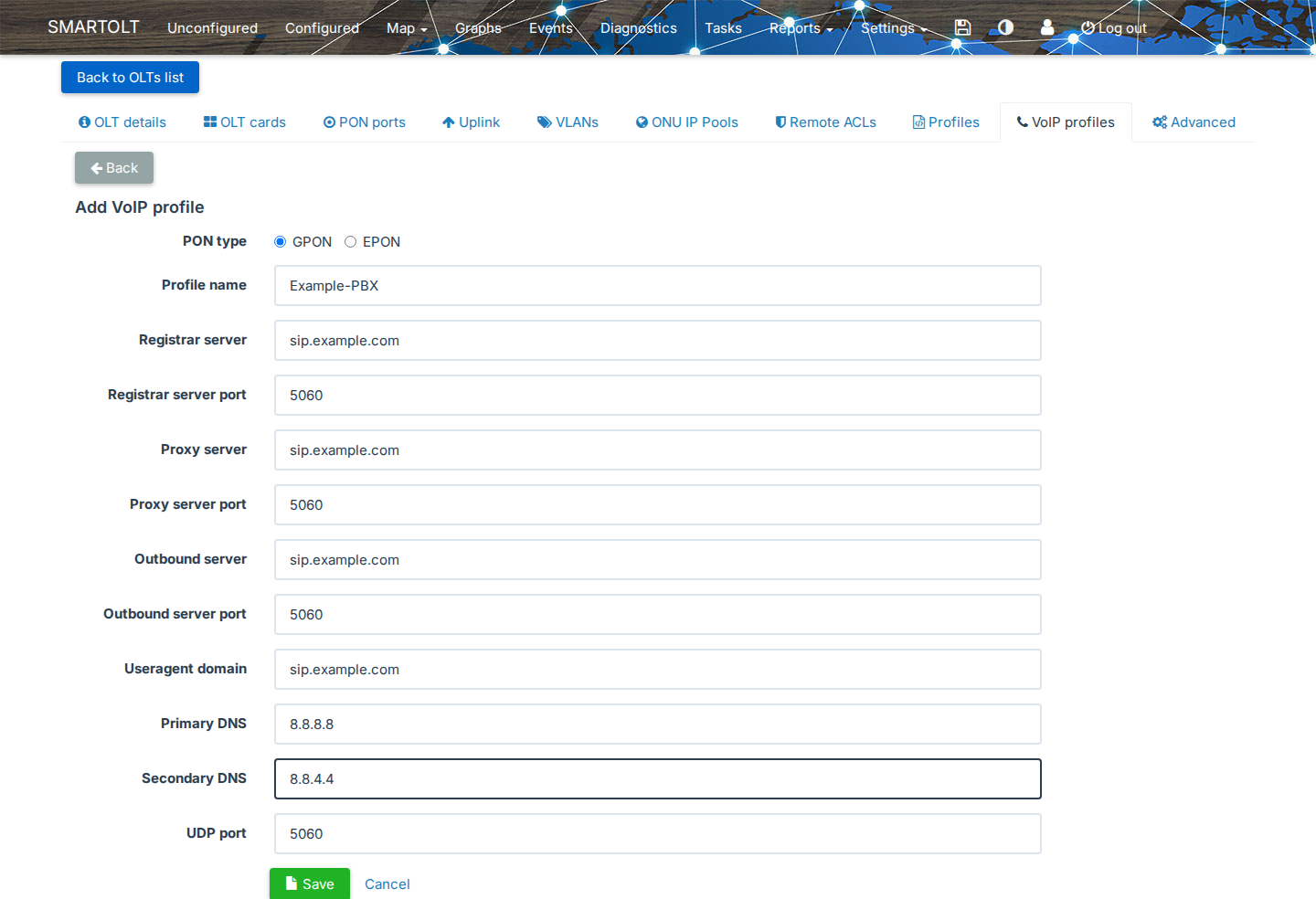Focus the Secondary DNS field

click(658, 779)
